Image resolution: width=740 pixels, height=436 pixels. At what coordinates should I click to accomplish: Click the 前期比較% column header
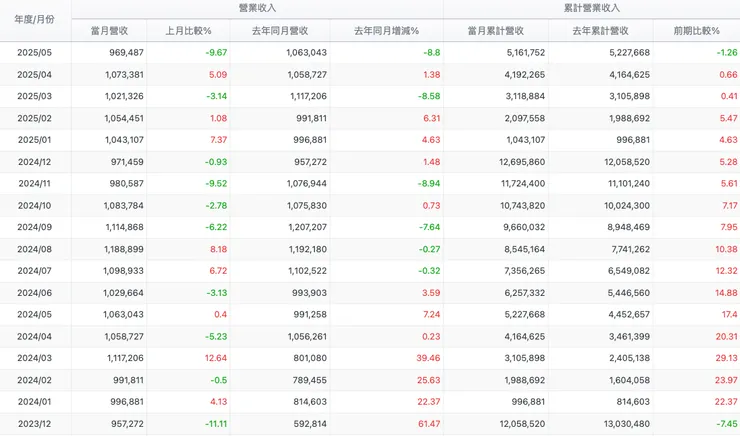[x=697, y=31]
